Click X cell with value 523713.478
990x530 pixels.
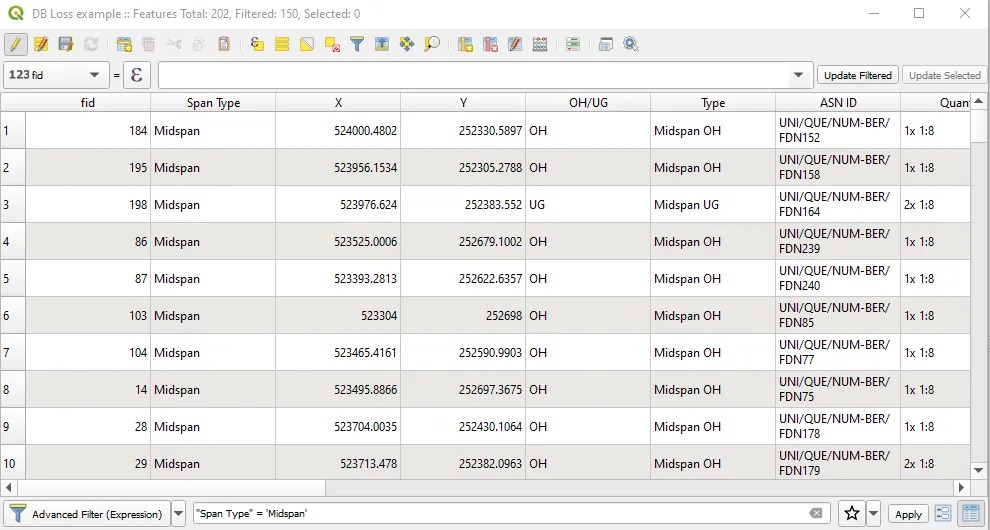click(338, 463)
